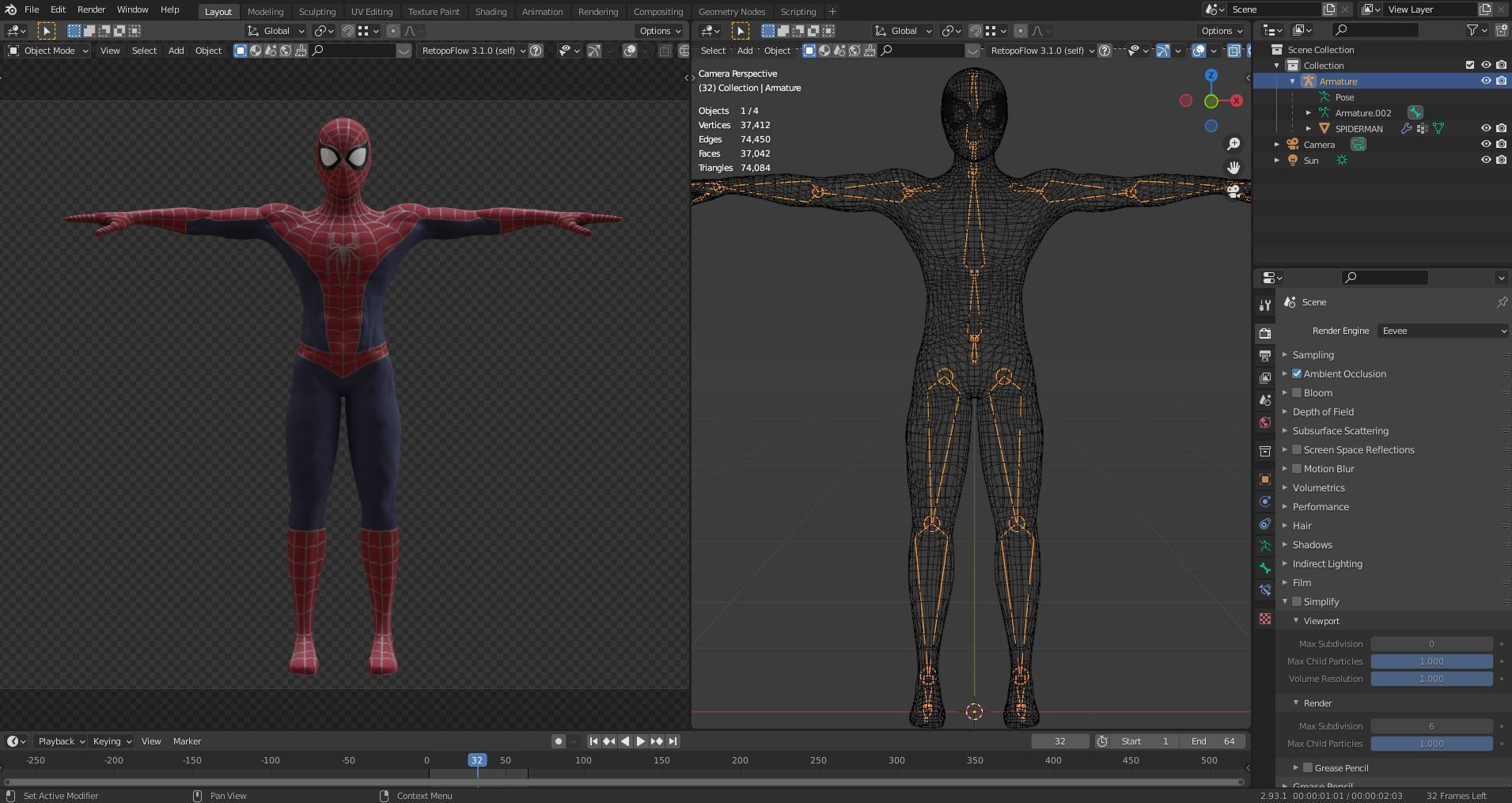This screenshot has height=803, width=1512.
Task: Open the Bone Constraints properties tab
Action: coord(1265,589)
